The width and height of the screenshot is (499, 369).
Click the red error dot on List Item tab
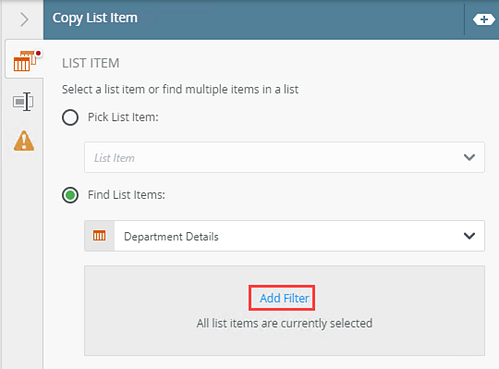tap(38, 53)
